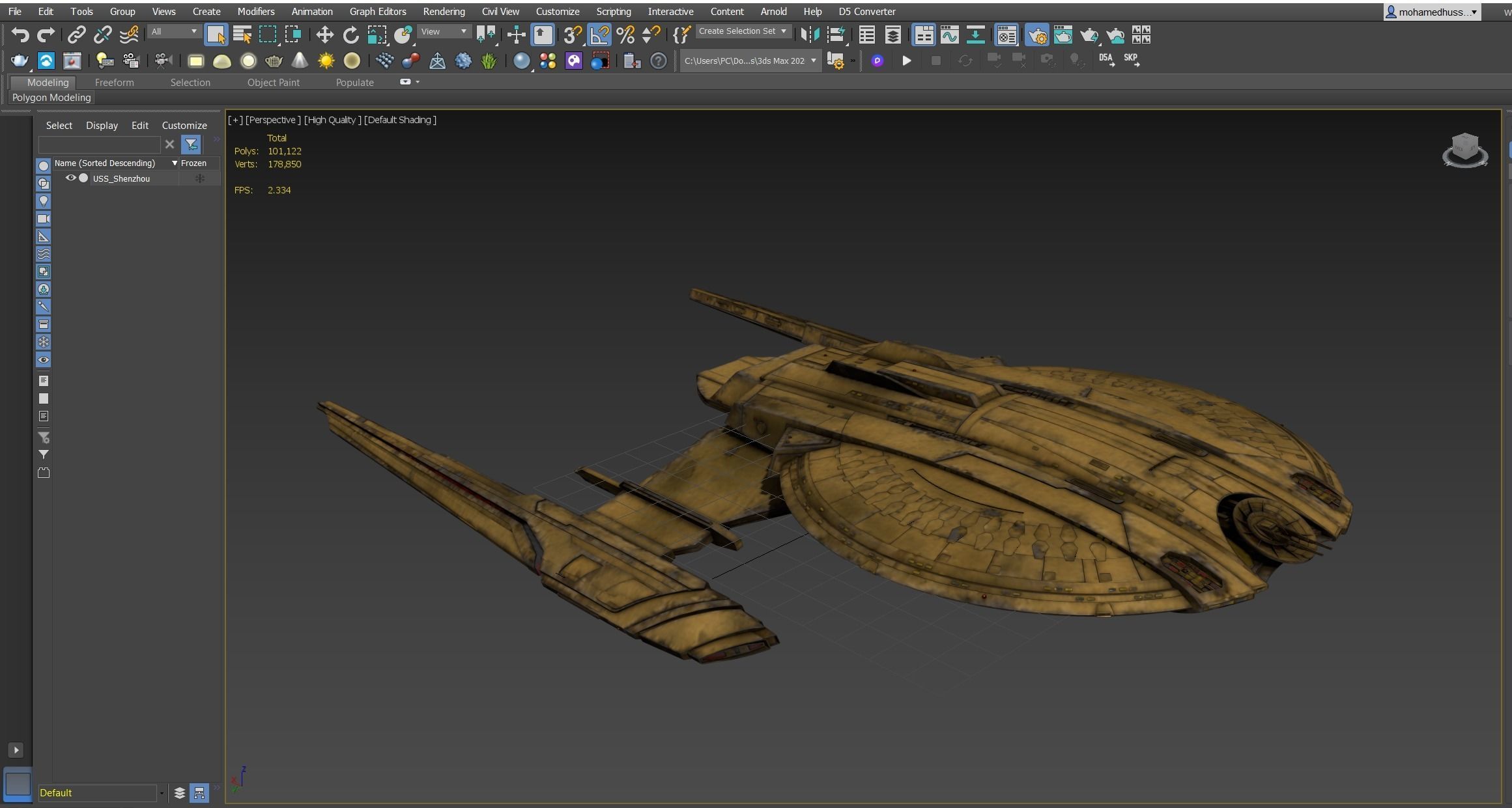Toggle display of geometry filter

point(44,166)
